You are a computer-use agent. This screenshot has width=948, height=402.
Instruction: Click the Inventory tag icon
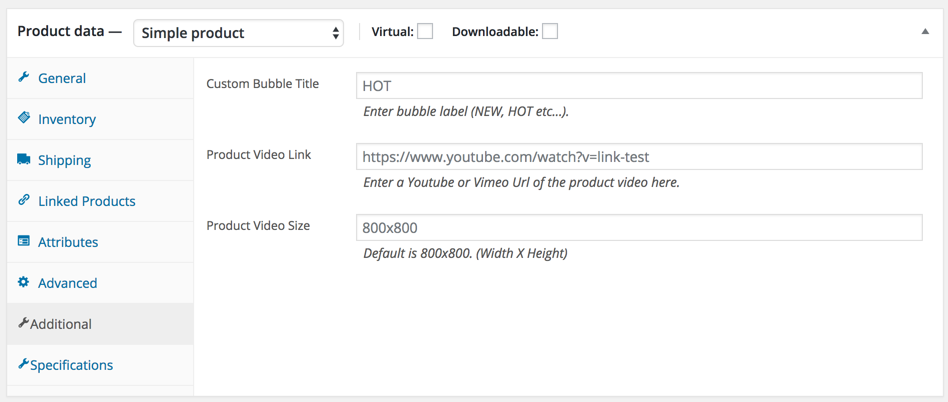[x=24, y=118]
